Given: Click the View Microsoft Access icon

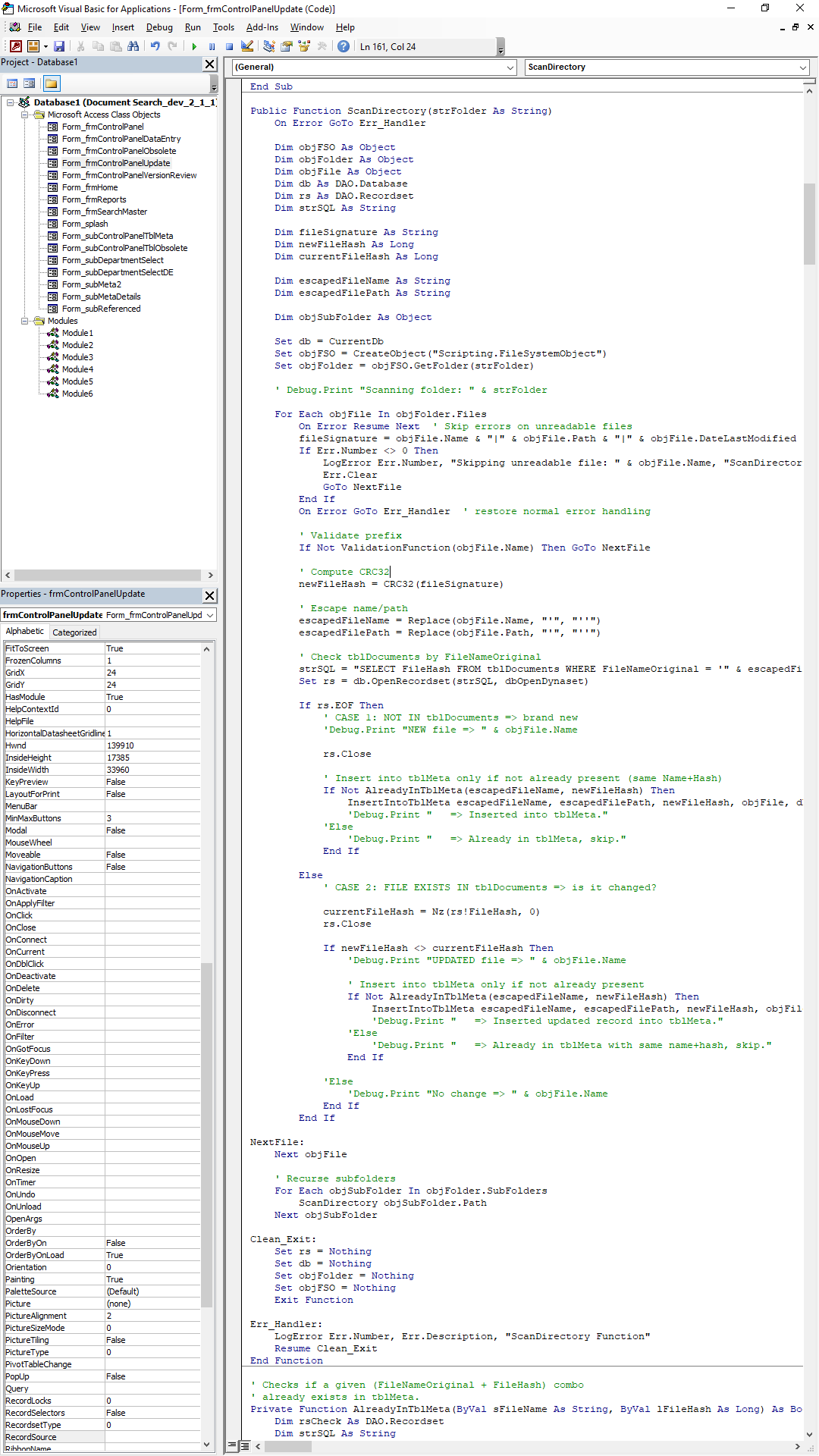Looking at the screenshot, I should point(15,46).
